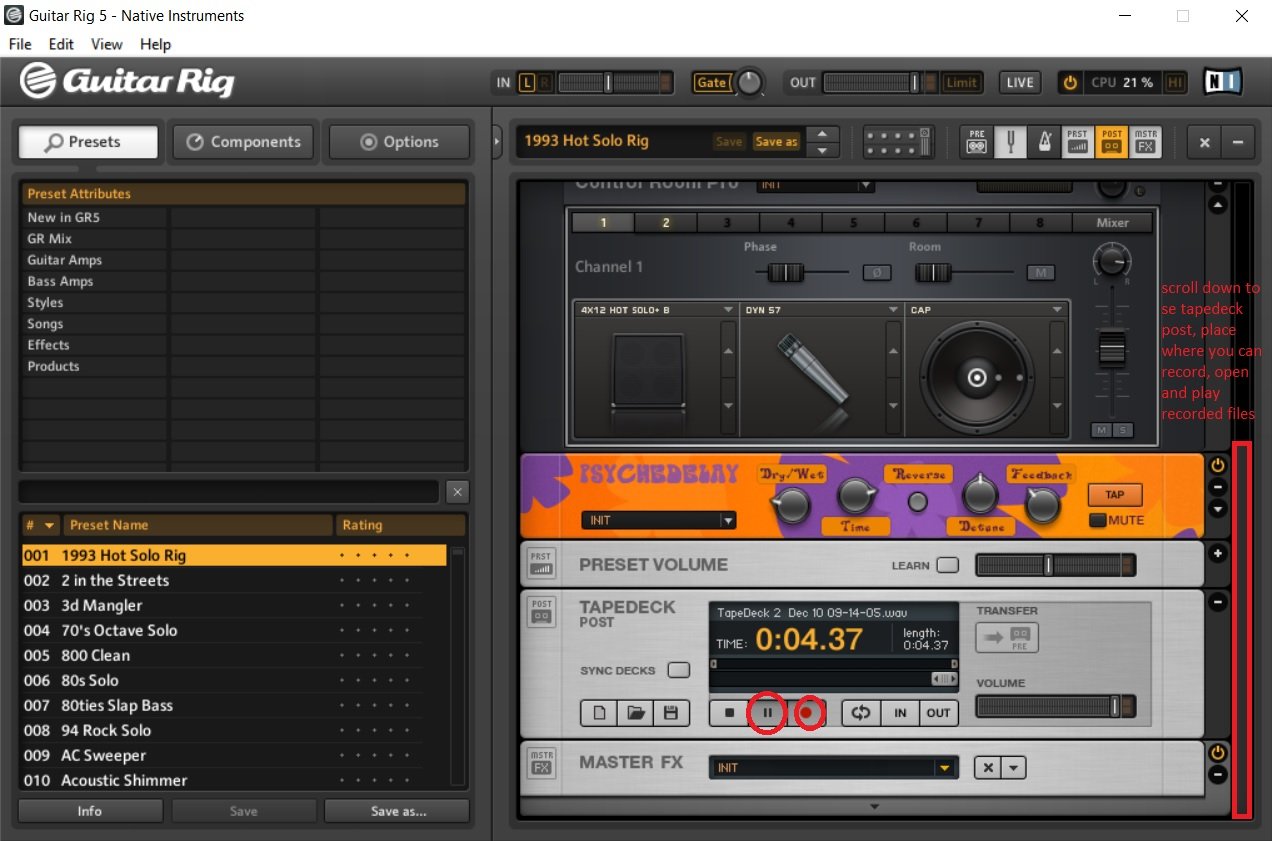Open the Tuner tool
1272x841 pixels.
(1010, 142)
